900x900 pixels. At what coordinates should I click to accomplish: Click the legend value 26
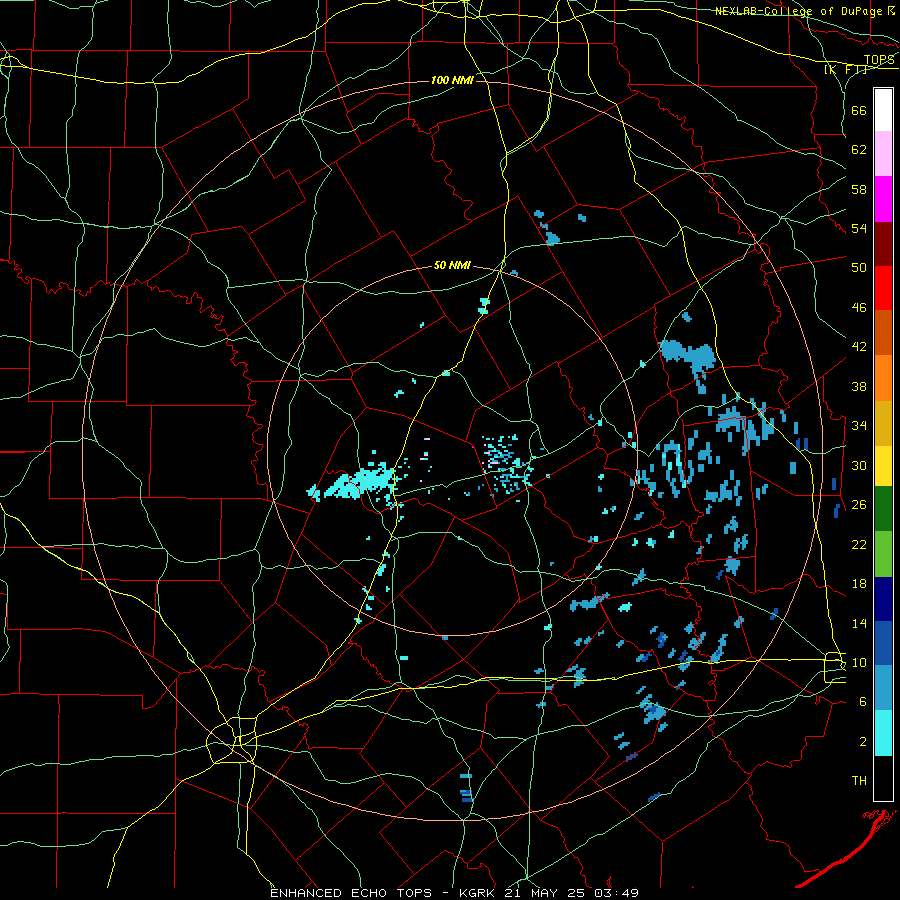pyautogui.click(x=859, y=505)
